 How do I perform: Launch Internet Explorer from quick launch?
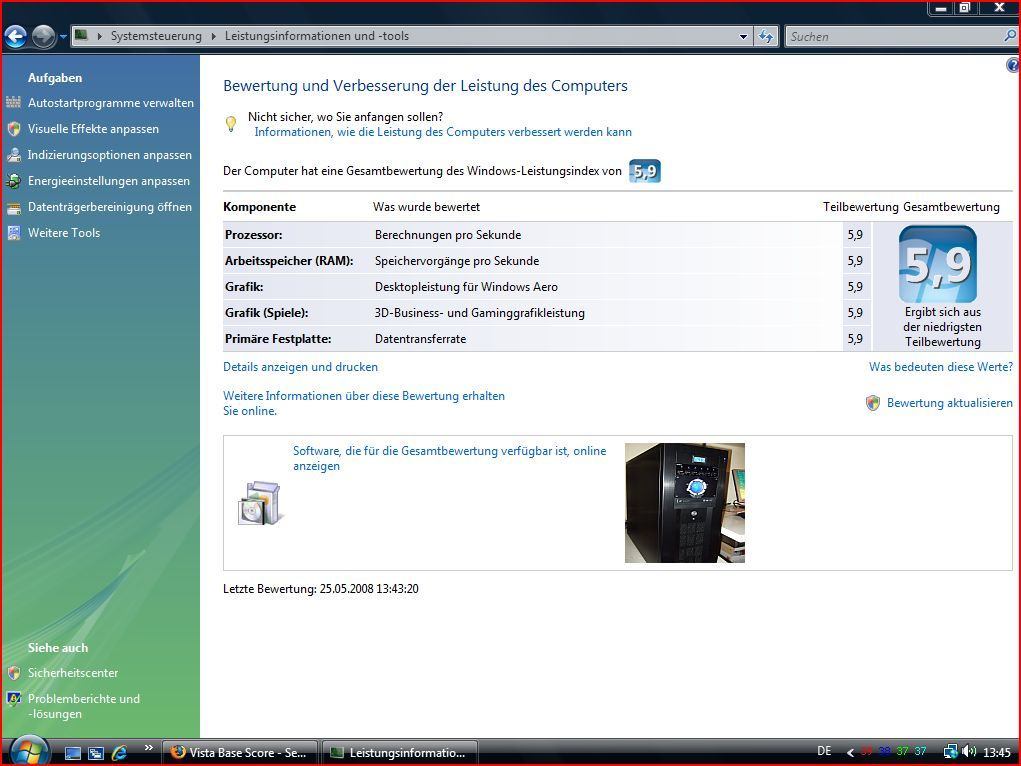119,753
